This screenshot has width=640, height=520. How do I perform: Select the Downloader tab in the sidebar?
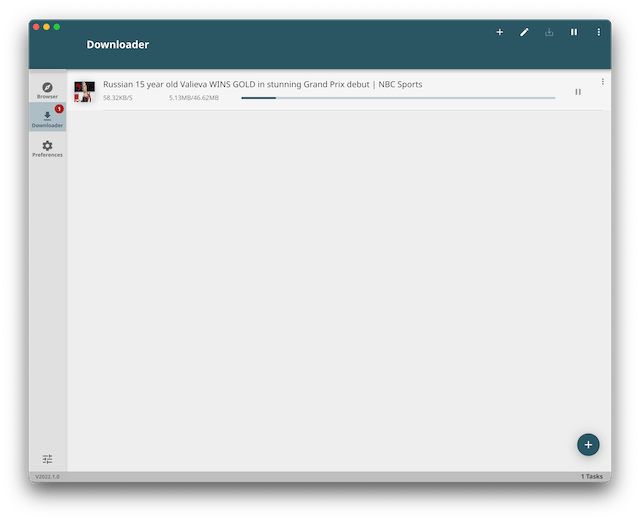[x=47, y=117]
